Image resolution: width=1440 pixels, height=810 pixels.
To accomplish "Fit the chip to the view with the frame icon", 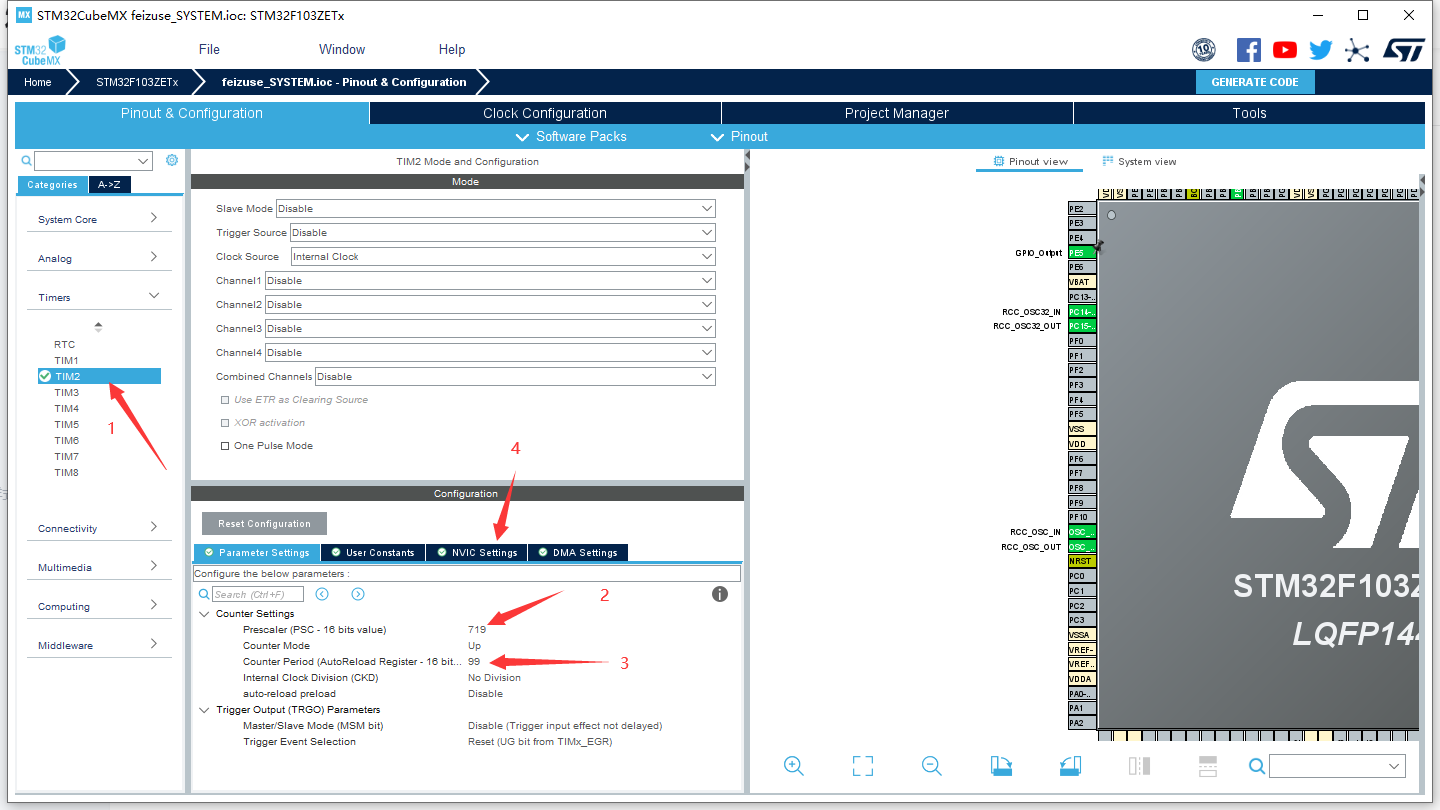I will [x=863, y=766].
